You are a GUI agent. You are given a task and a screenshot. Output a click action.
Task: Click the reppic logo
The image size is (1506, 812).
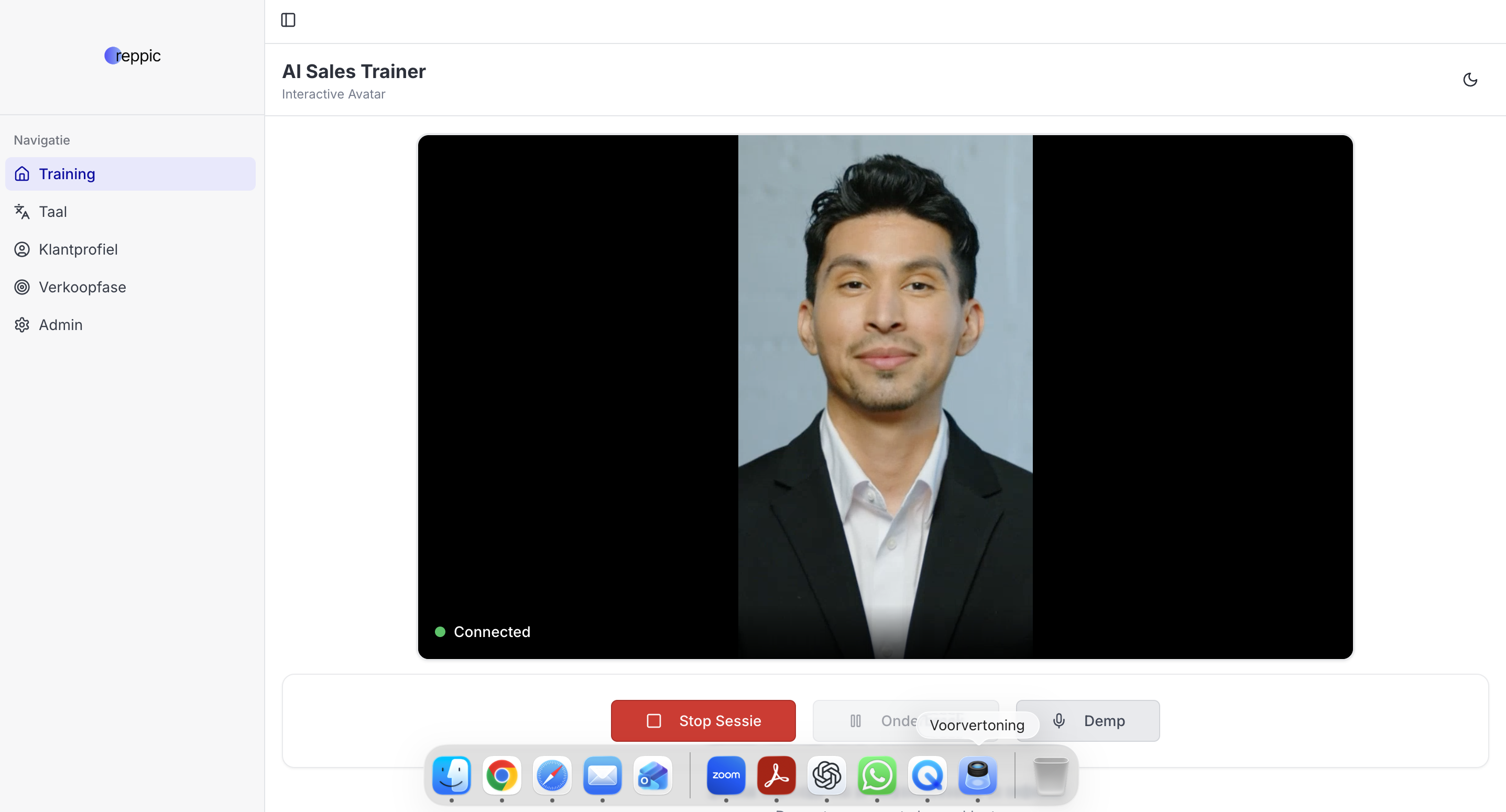(x=133, y=56)
